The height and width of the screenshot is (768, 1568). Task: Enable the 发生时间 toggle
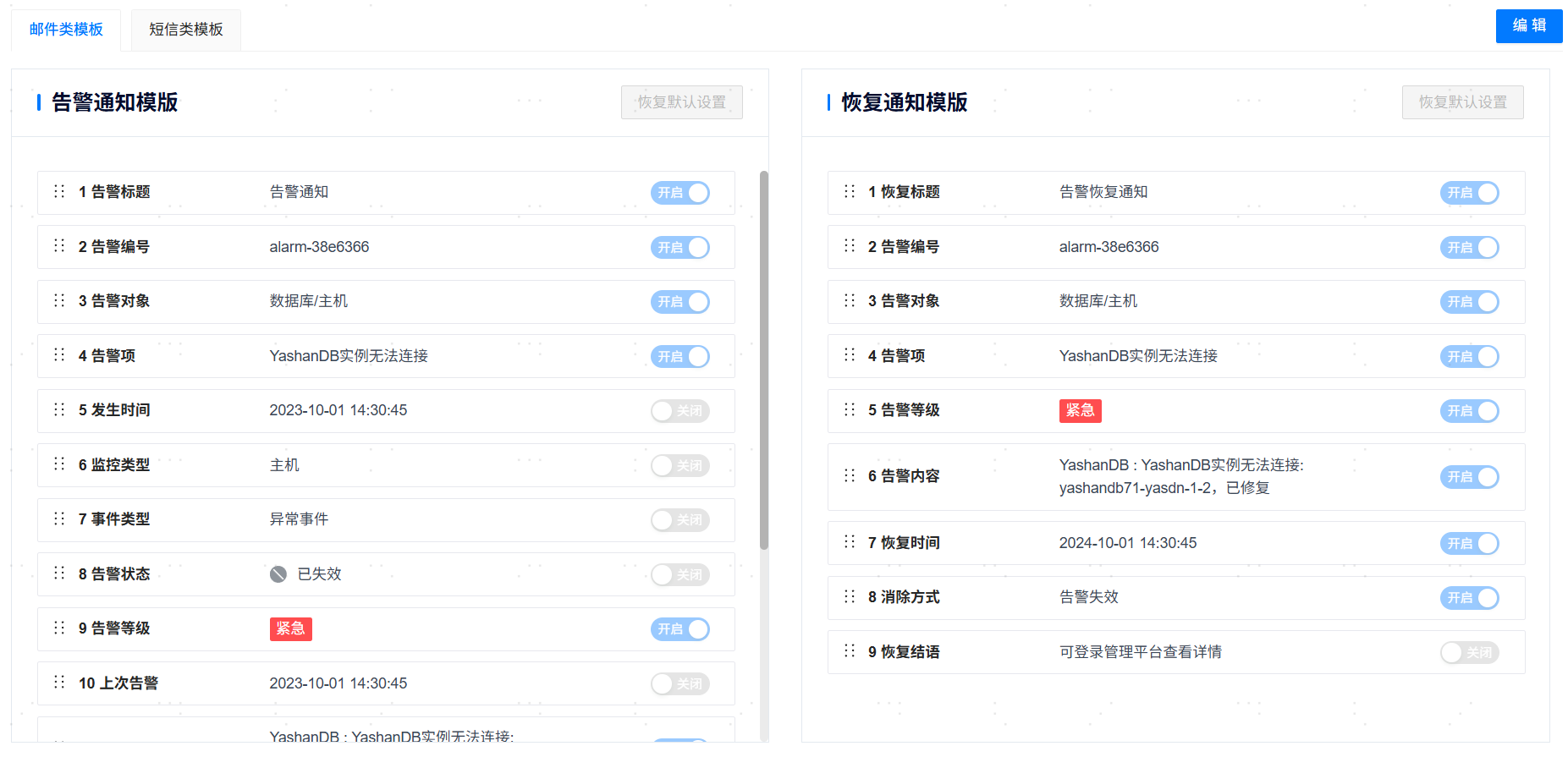679,410
